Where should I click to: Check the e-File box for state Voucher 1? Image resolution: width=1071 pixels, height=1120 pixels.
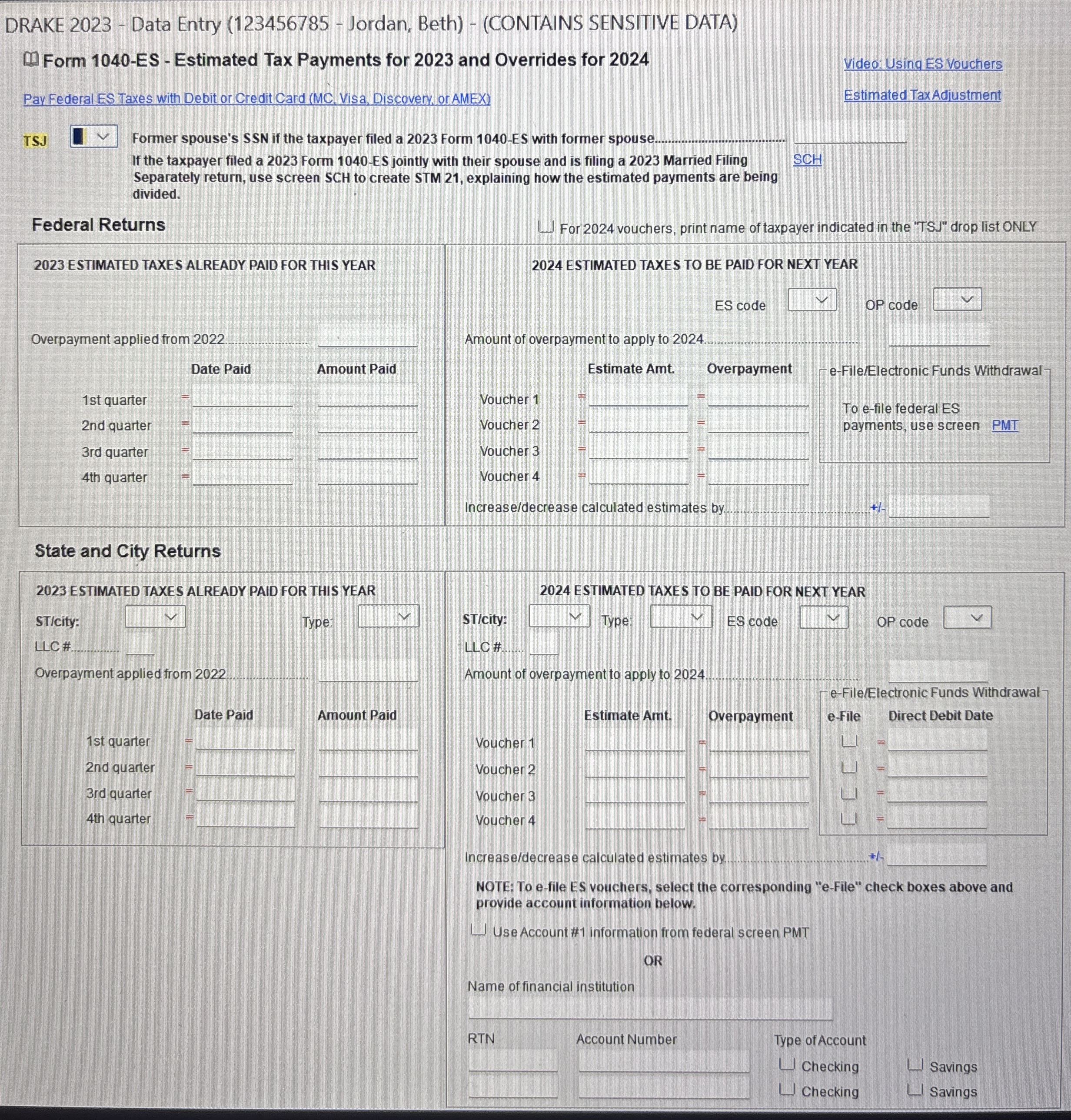coord(849,741)
